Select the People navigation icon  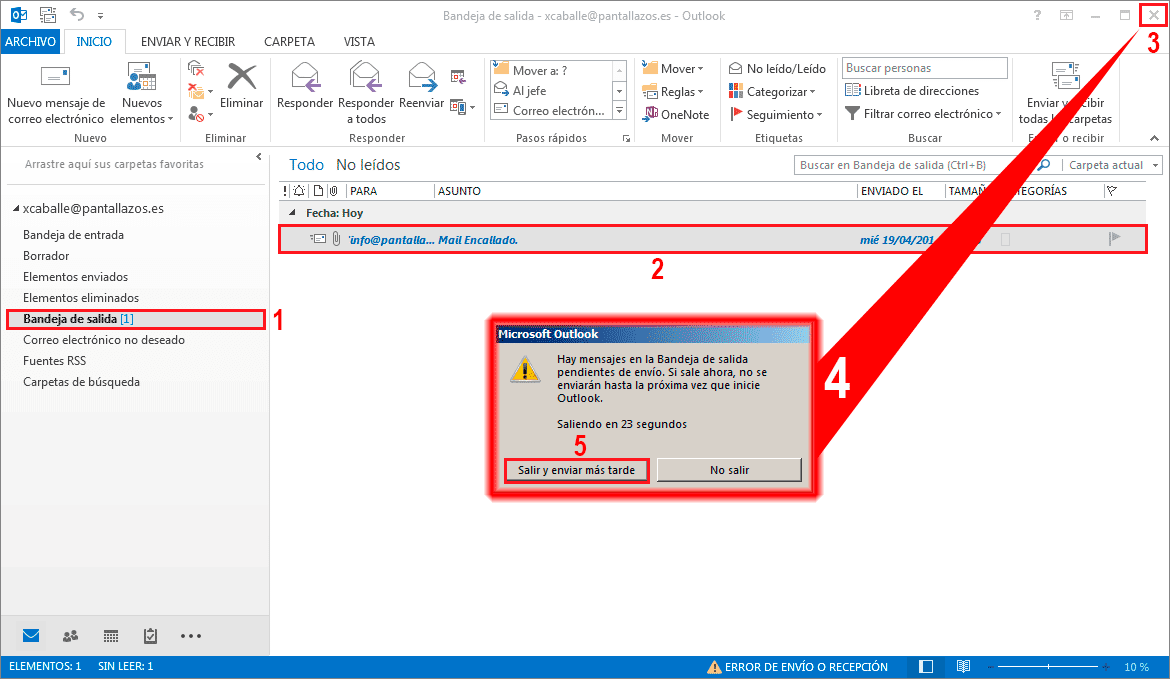tap(70, 636)
